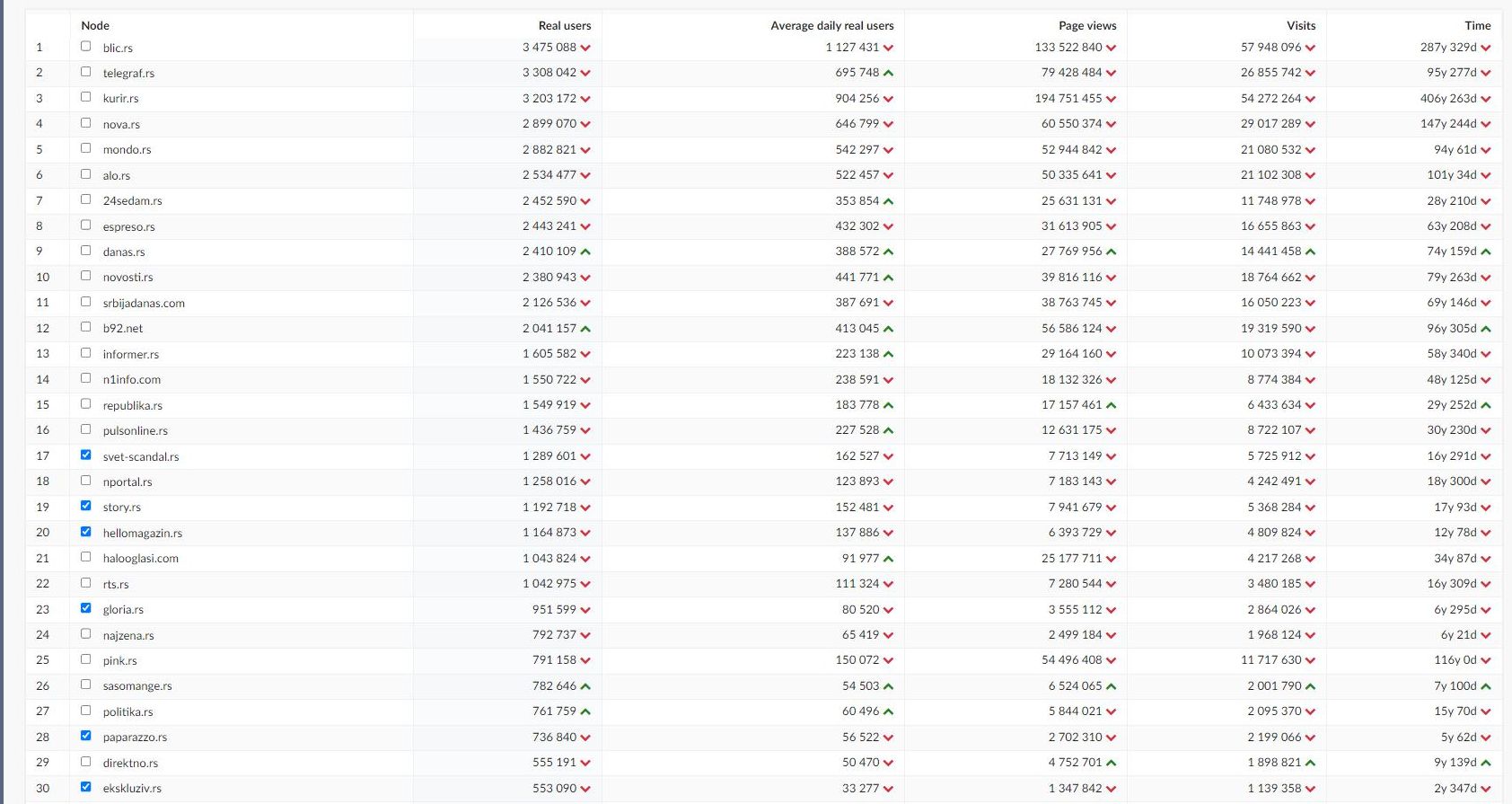Click the n1info.com node name
The image size is (1512, 804).
pos(132,379)
